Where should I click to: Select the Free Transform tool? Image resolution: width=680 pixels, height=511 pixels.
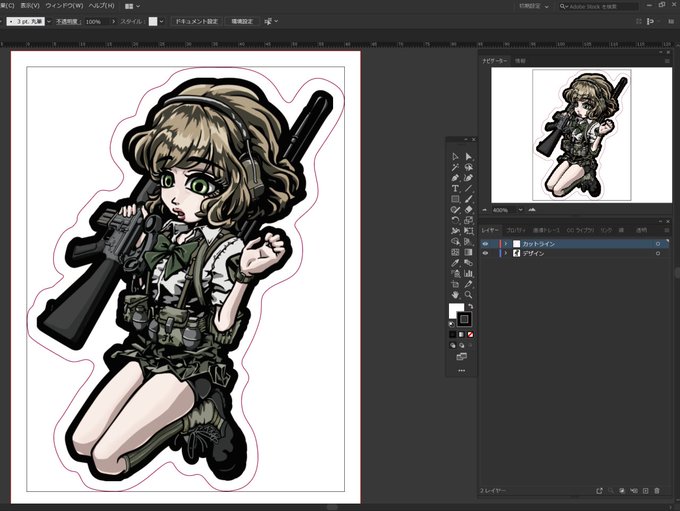(468, 231)
